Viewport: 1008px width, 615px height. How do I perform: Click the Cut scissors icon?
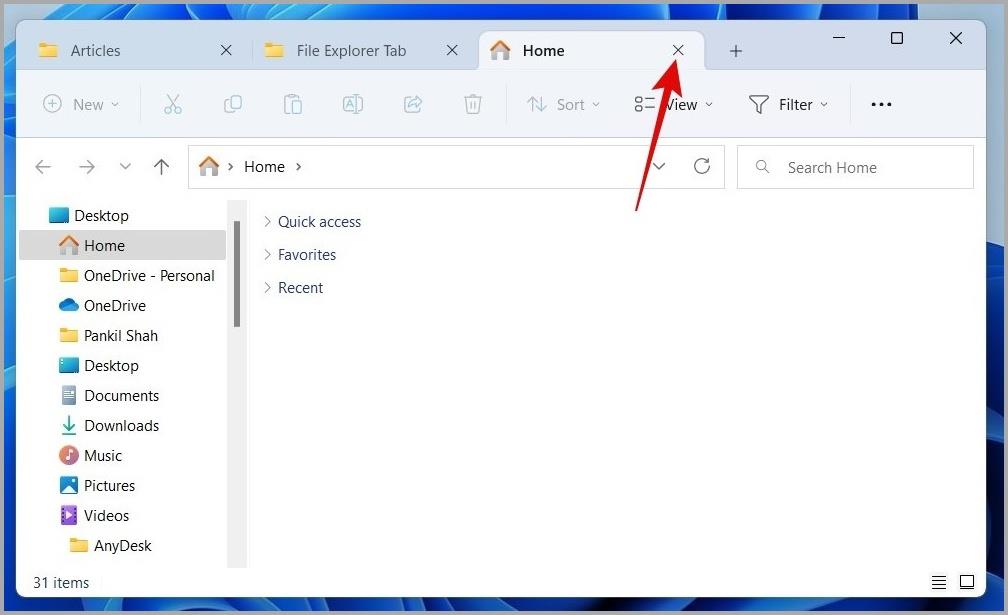pyautogui.click(x=172, y=104)
